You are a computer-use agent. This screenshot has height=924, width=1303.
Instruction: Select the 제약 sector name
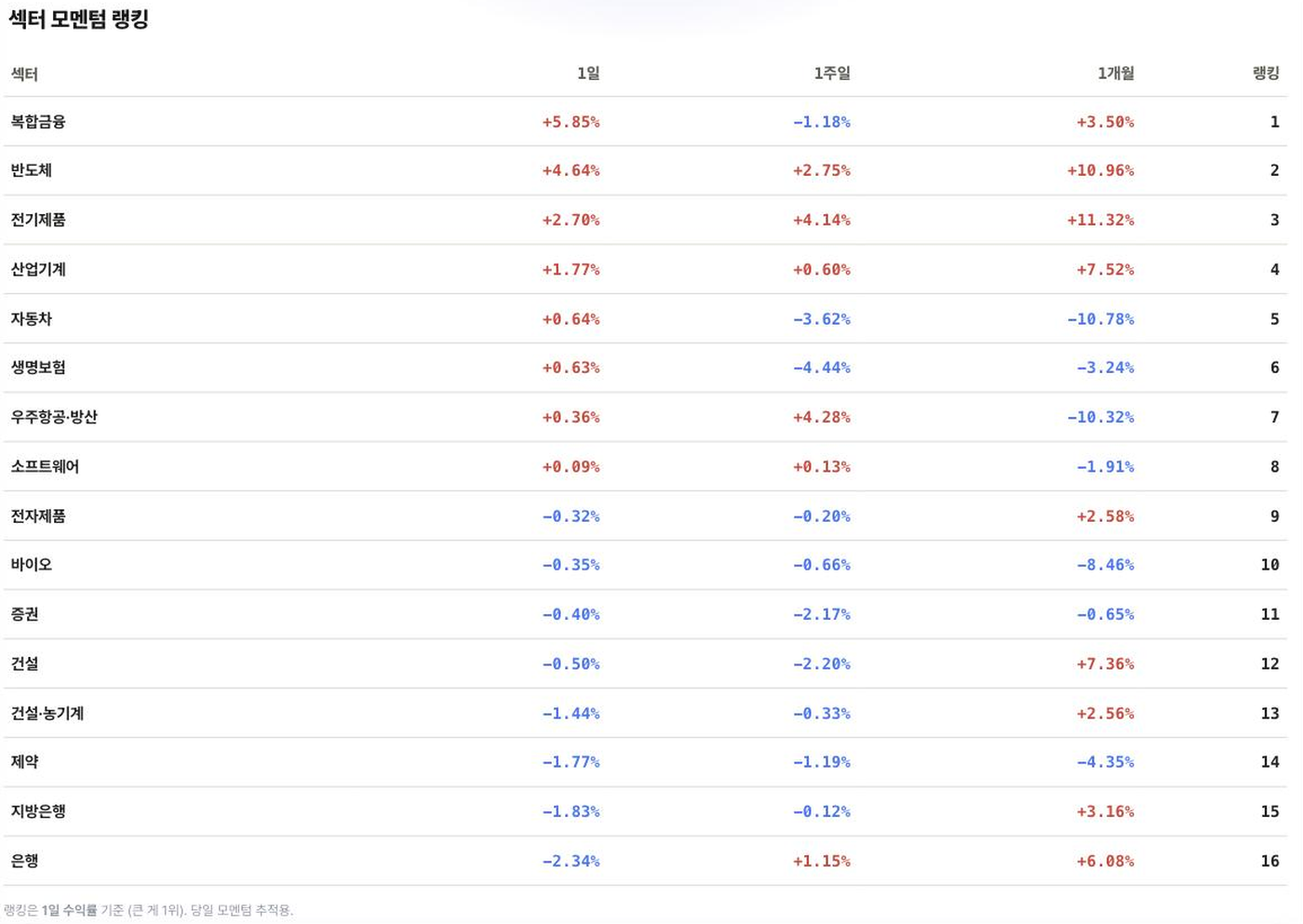point(24,762)
